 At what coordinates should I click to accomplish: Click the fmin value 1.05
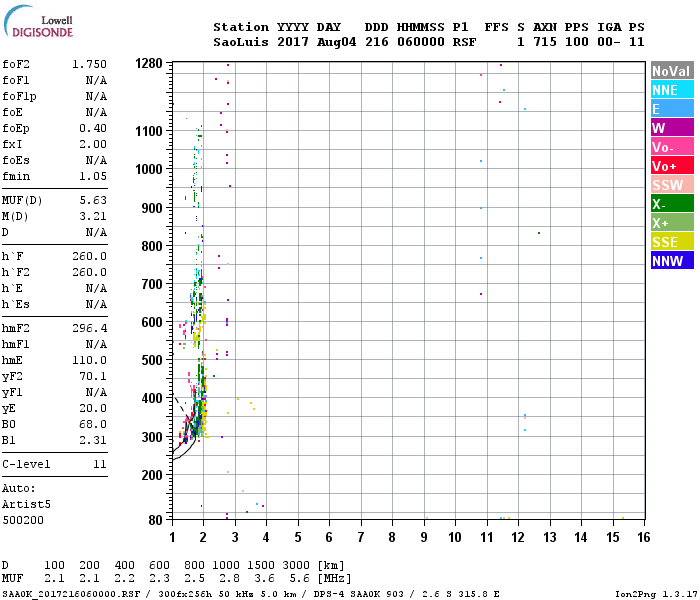pyautogui.click(x=93, y=176)
